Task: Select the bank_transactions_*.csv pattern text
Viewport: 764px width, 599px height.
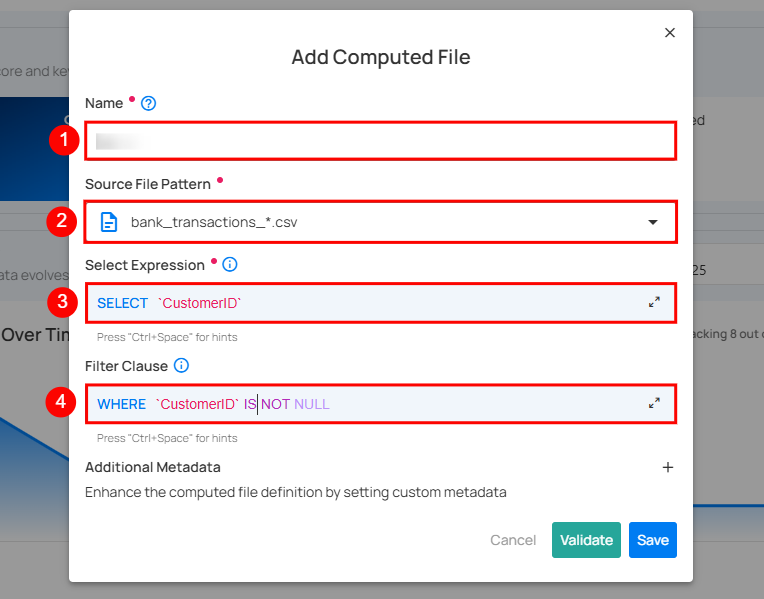Action: [214, 222]
